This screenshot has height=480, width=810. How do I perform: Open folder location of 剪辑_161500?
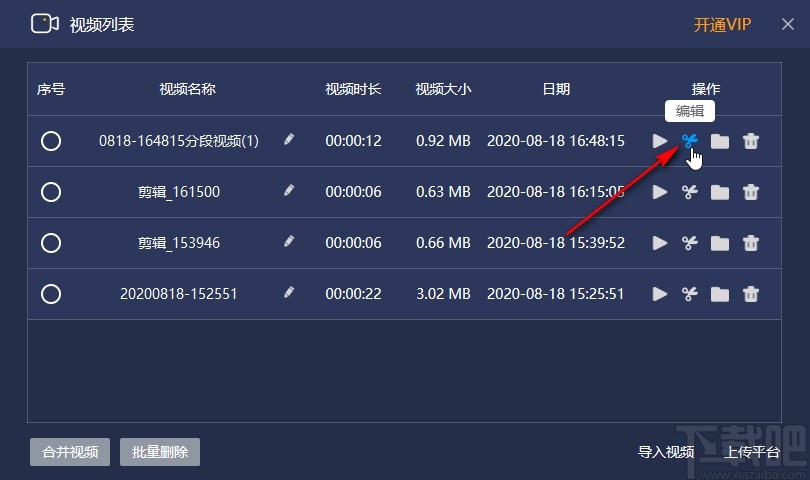[720, 192]
